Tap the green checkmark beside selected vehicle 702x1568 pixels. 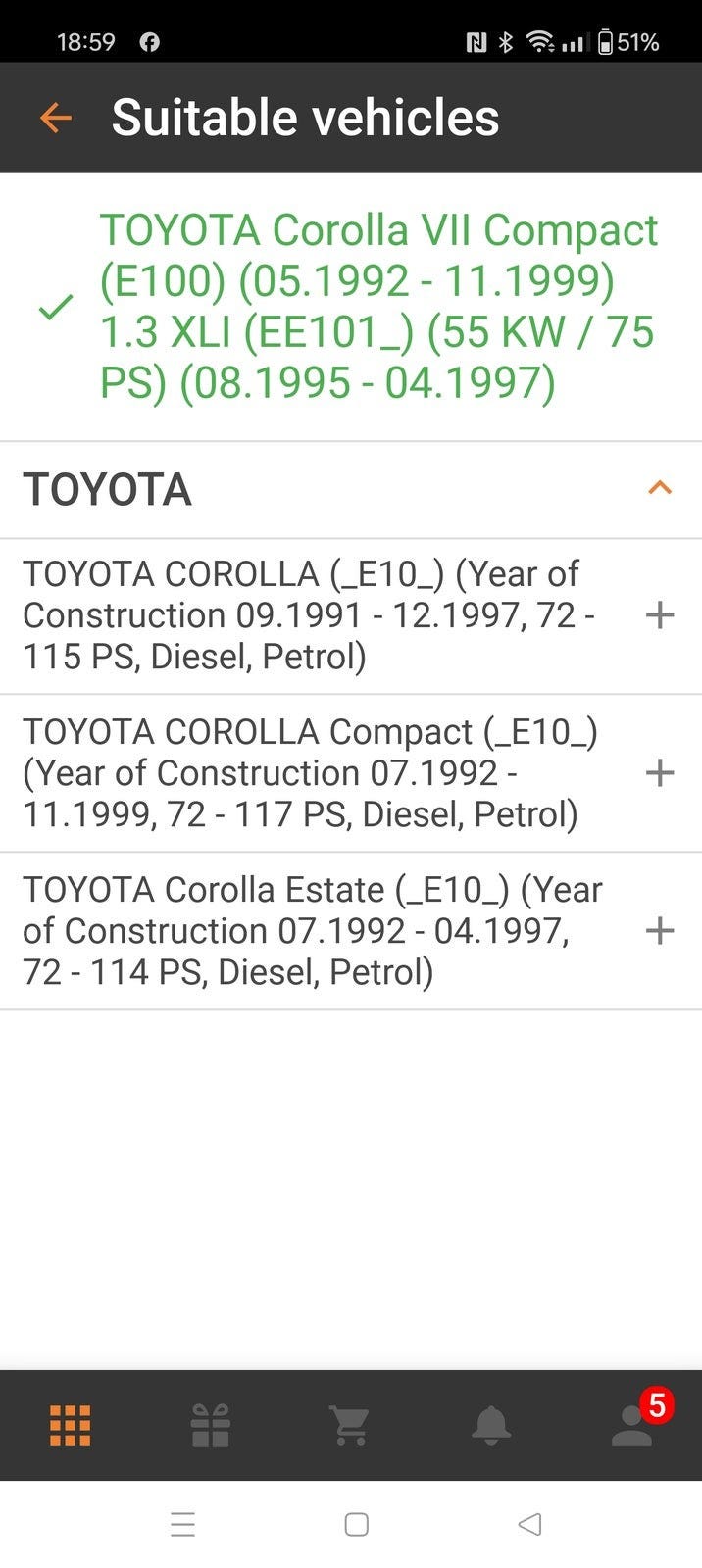click(56, 307)
